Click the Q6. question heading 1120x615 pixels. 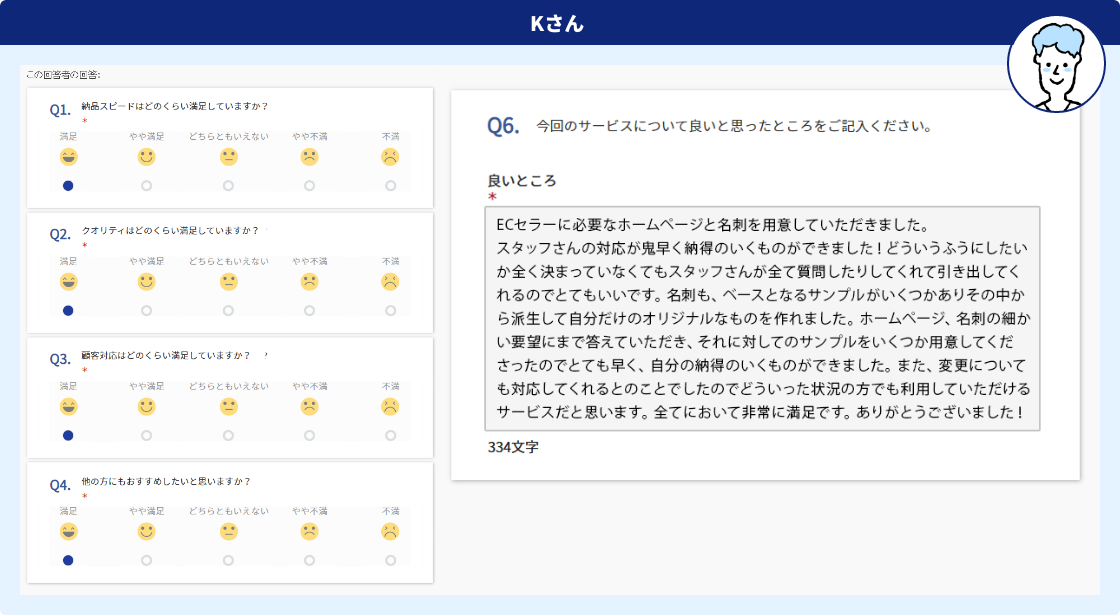(x=503, y=126)
